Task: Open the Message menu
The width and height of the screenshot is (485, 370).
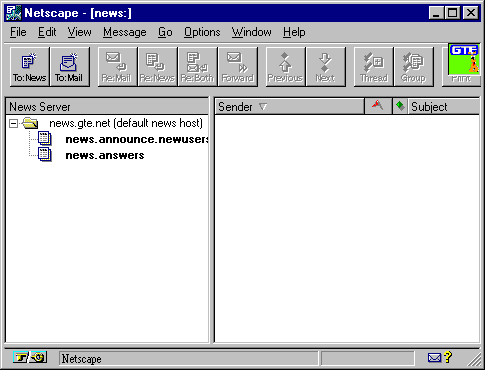Action: [125, 32]
